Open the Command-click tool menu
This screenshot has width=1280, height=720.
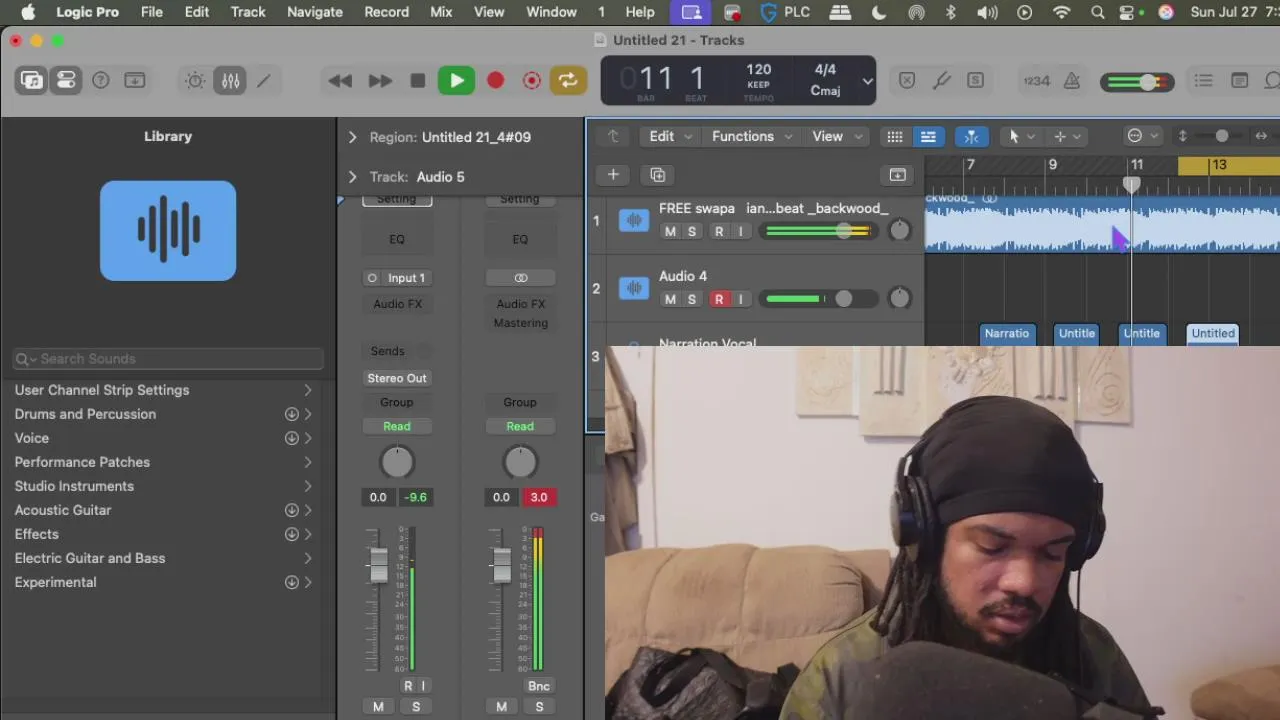[1067, 137]
